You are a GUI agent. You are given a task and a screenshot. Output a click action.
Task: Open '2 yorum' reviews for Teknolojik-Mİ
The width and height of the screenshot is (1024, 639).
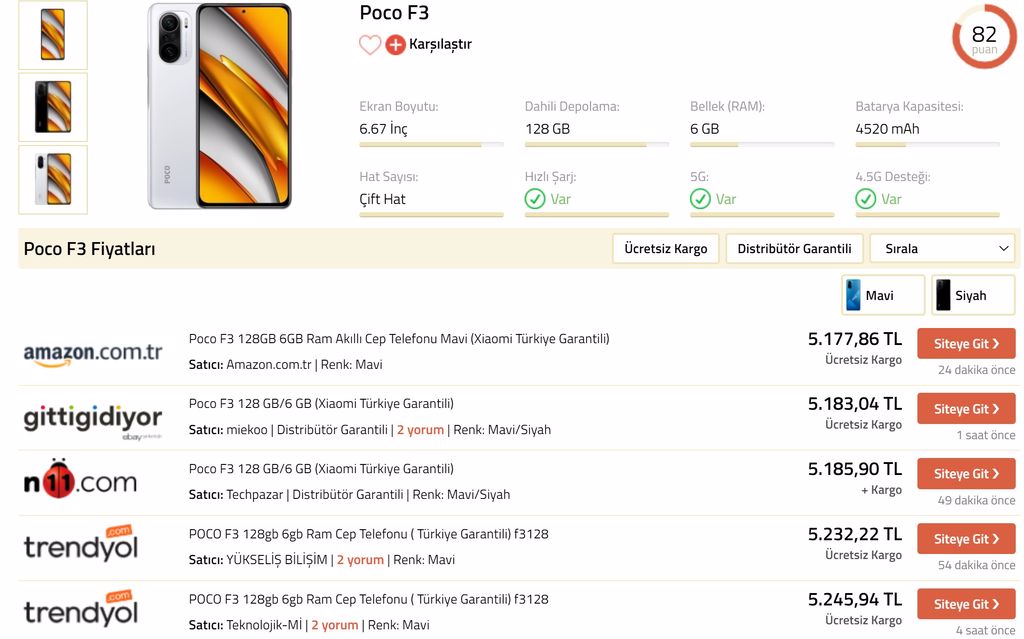pos(335,625)
